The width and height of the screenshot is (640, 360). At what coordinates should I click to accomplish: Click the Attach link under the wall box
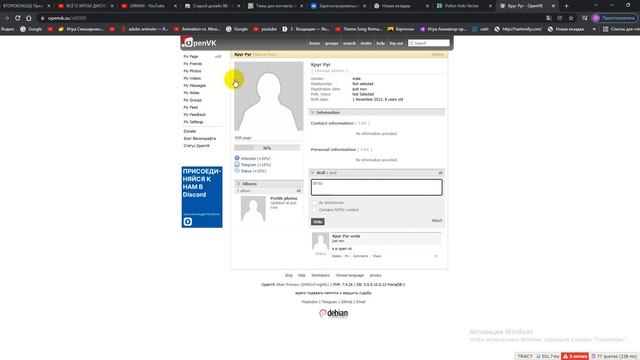click(437, 220)
